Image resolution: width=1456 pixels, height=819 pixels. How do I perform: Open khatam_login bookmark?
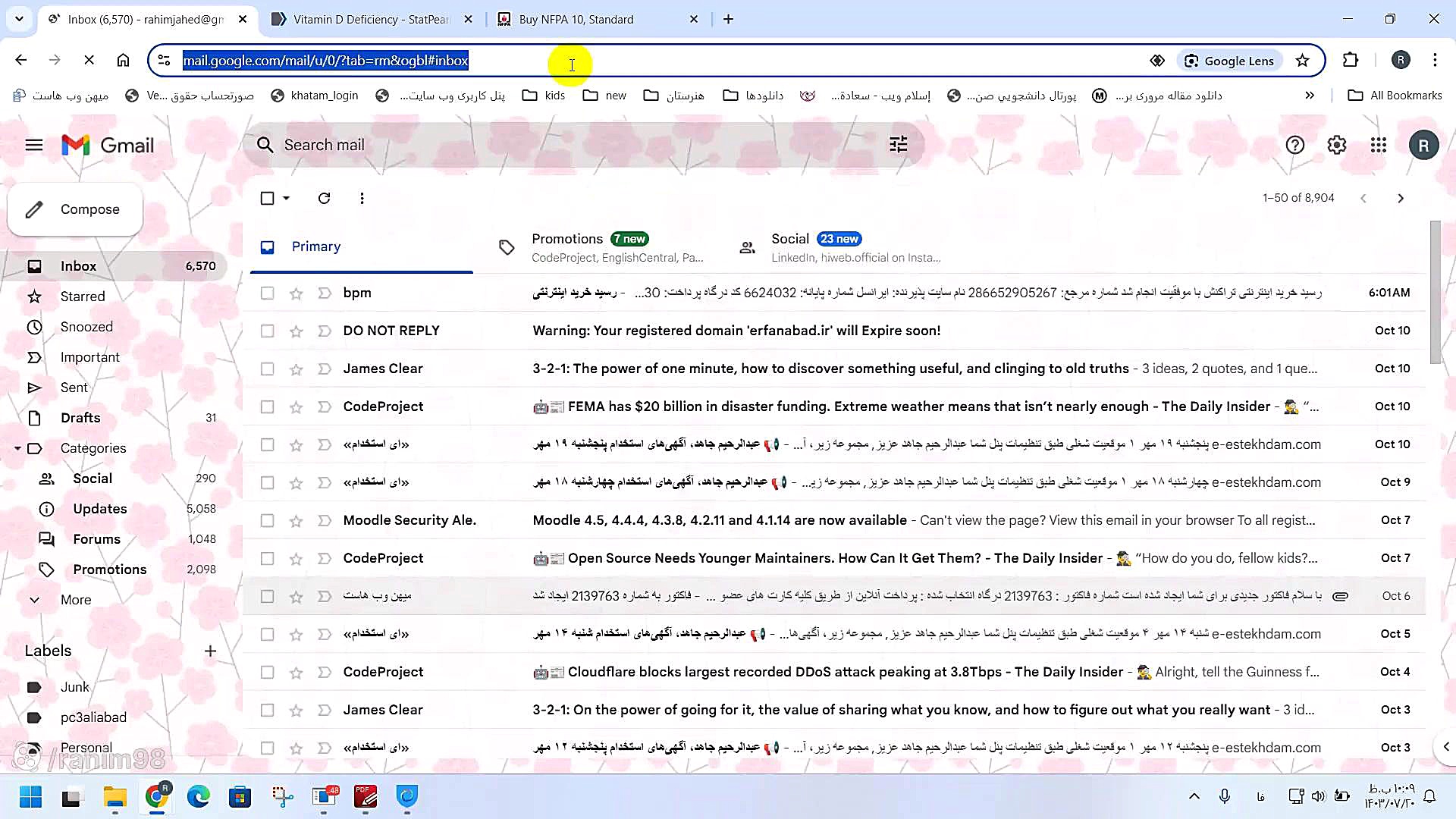point(315,96)
